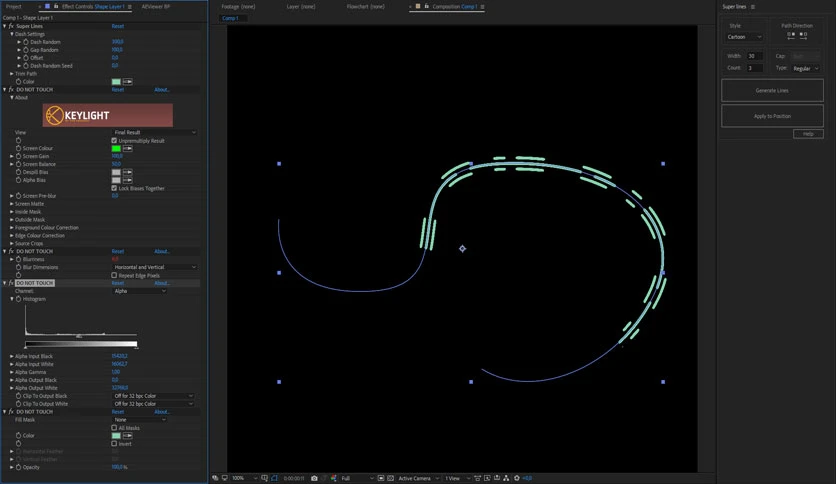Select right path direction option
The image size is (836, 484).
coord(803,35)
